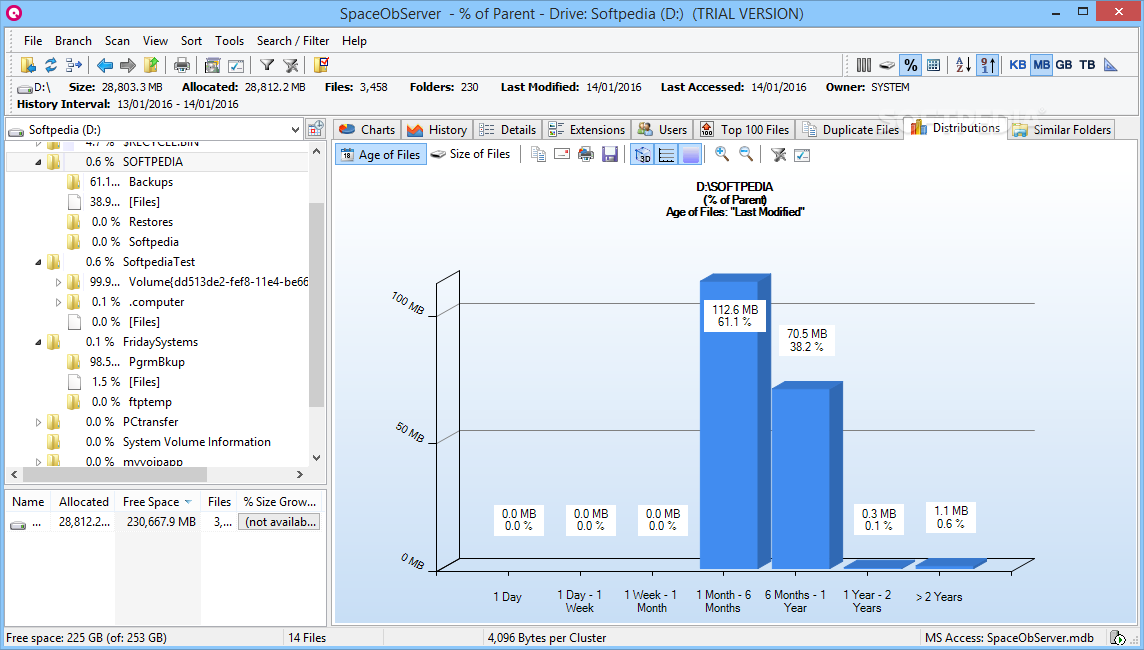Screen dimensions: 1144x650
Task: Toggle the 3D chart view
Action: click(x=643, y=154)
